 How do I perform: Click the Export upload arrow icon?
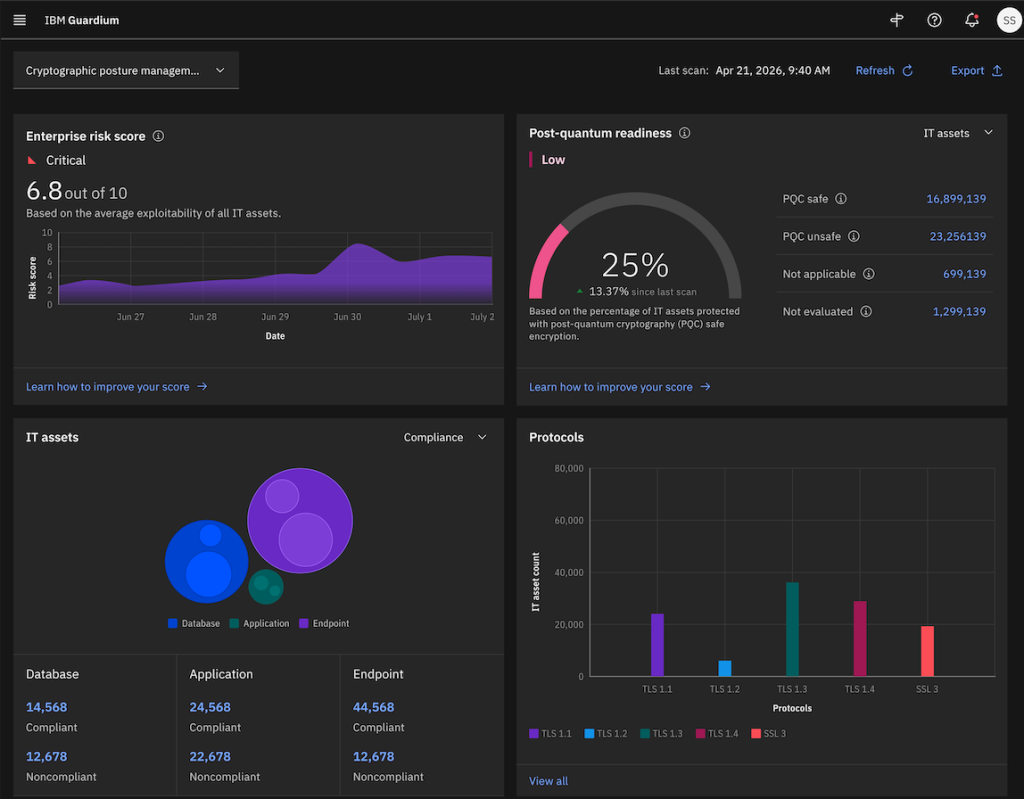[997, 71]
